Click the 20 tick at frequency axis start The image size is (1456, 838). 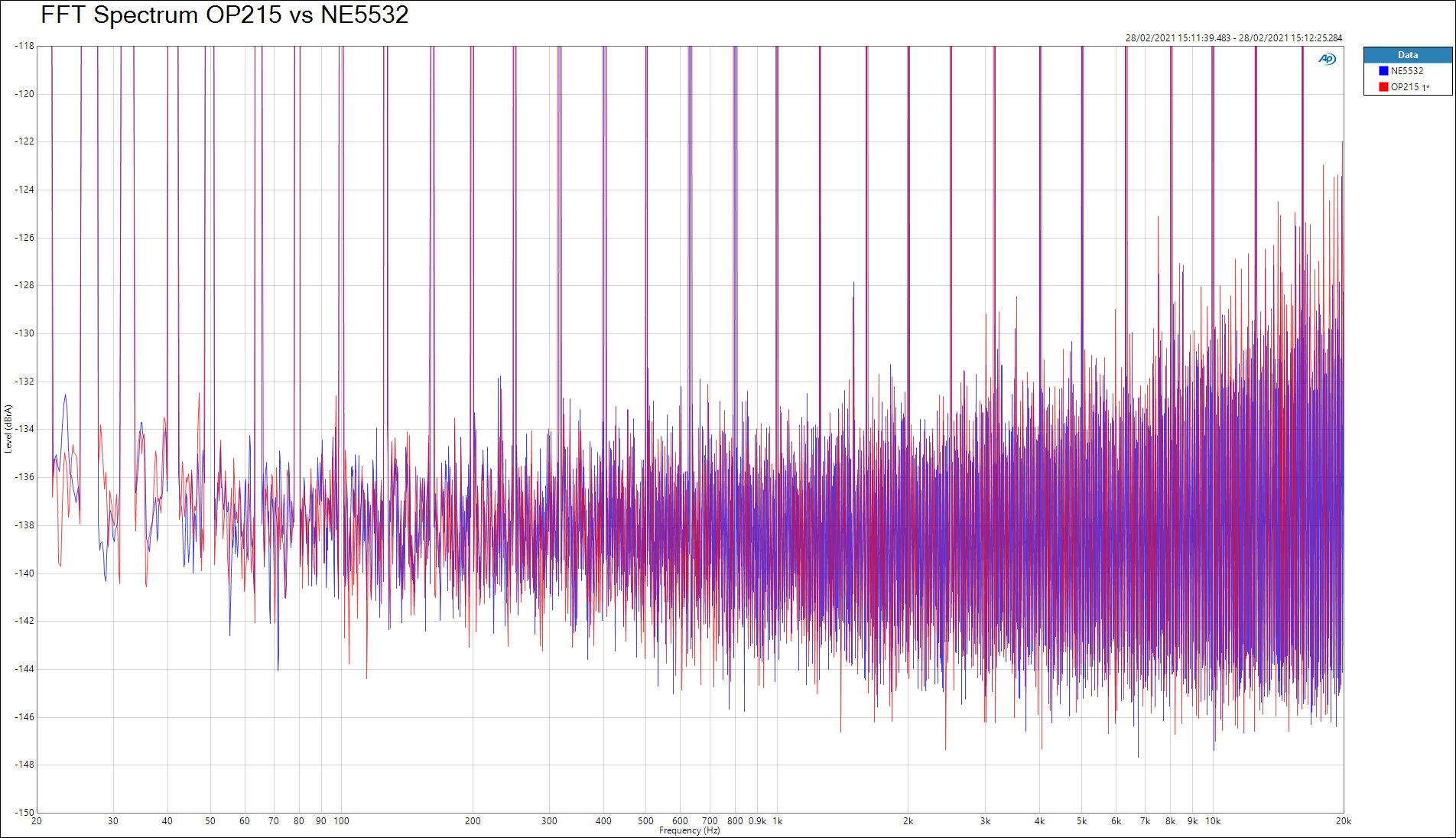pyautogui.click(x=37, y=821)
